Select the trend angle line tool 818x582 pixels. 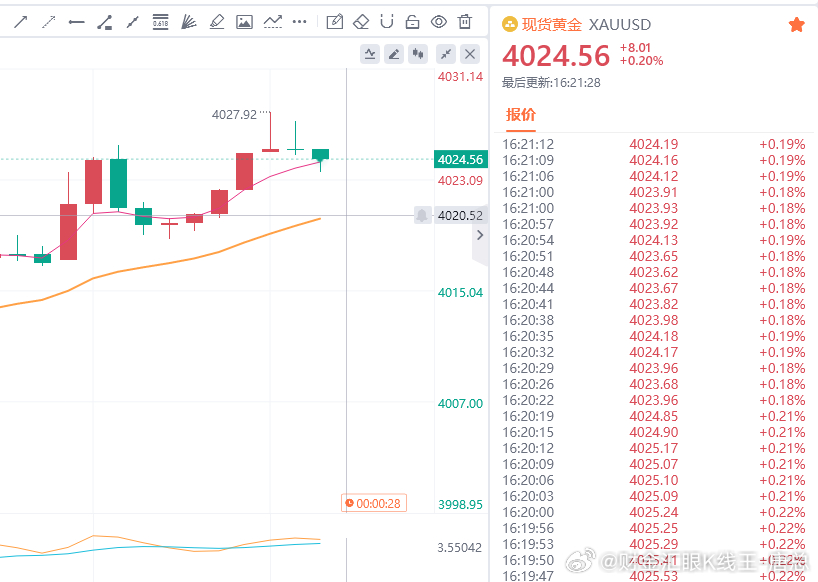pyautogui.click(x=104, y=22)
